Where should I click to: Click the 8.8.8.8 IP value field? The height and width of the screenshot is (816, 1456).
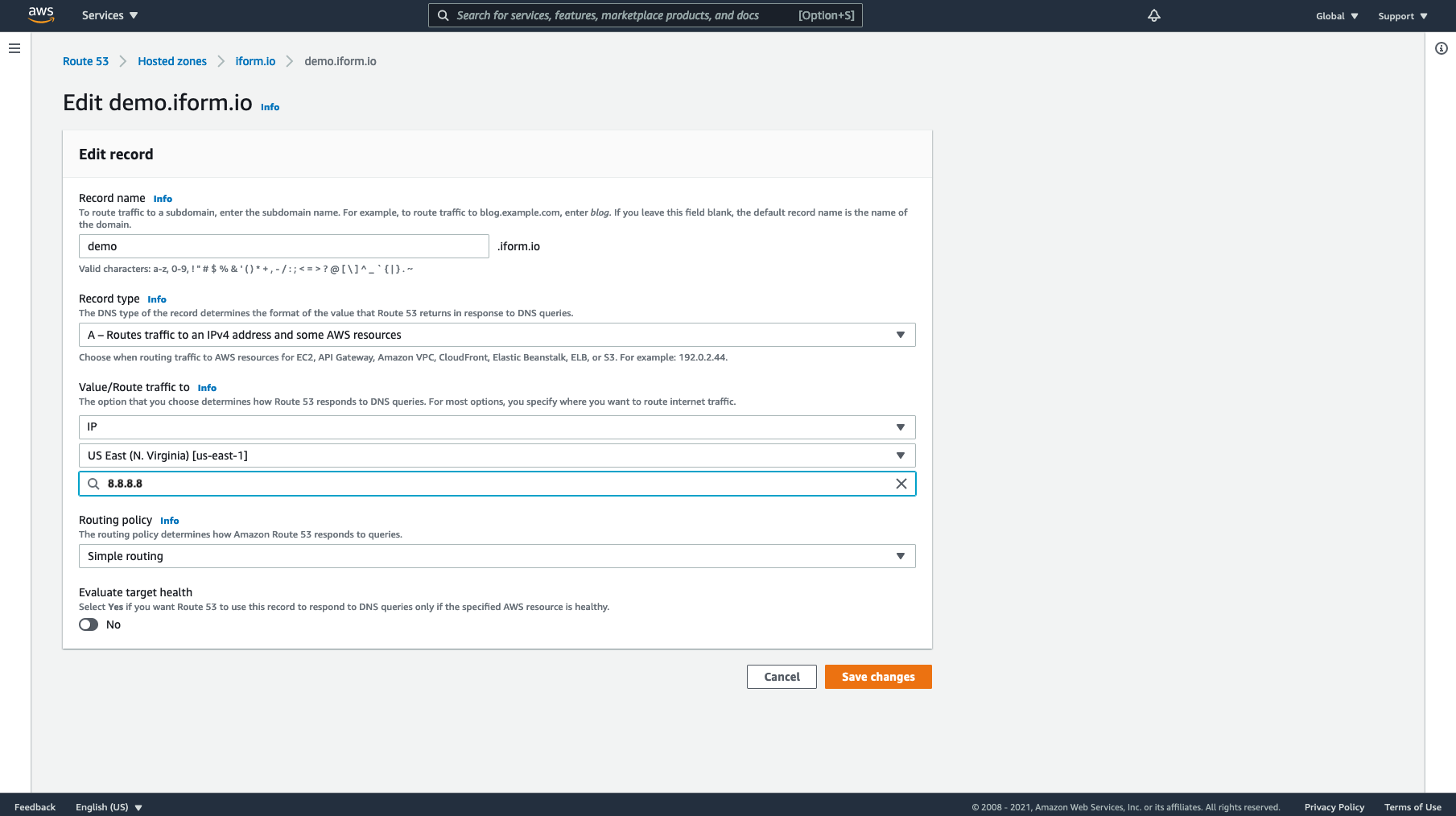497,484
